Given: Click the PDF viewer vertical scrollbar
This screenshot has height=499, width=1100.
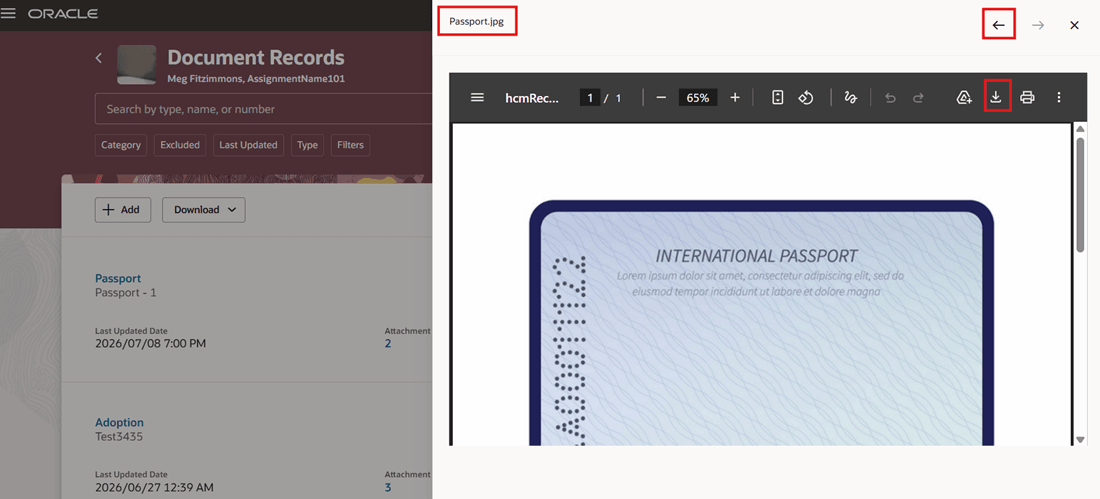Looking at the screenshot, I should [1080, 284].
